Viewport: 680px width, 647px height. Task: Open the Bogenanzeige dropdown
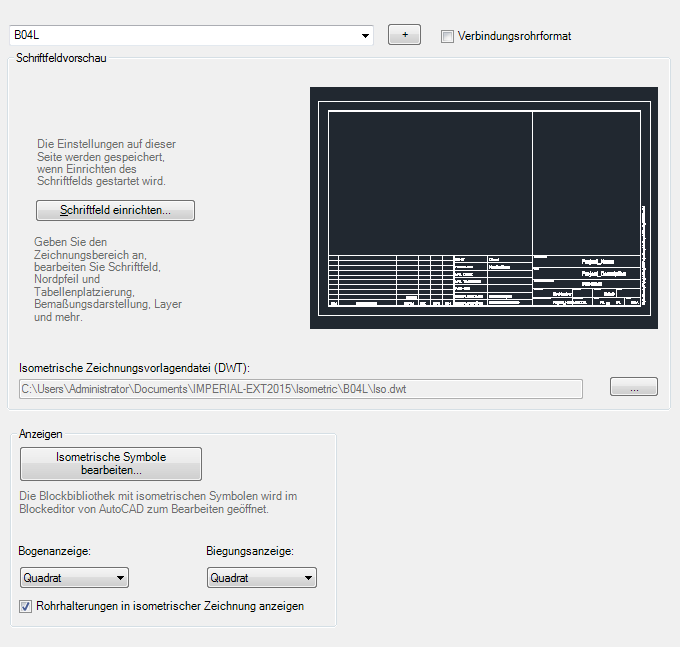pos(74,578)
